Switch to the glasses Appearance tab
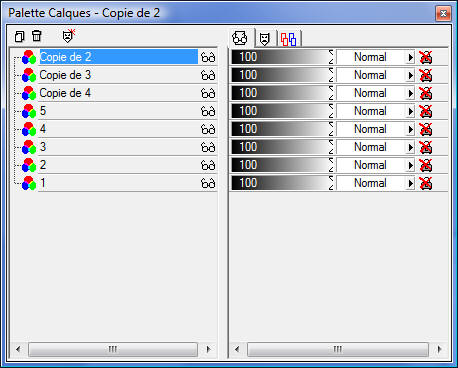This screenshot has height=368, width=458. pyautogui.click(x=240, y=38)
